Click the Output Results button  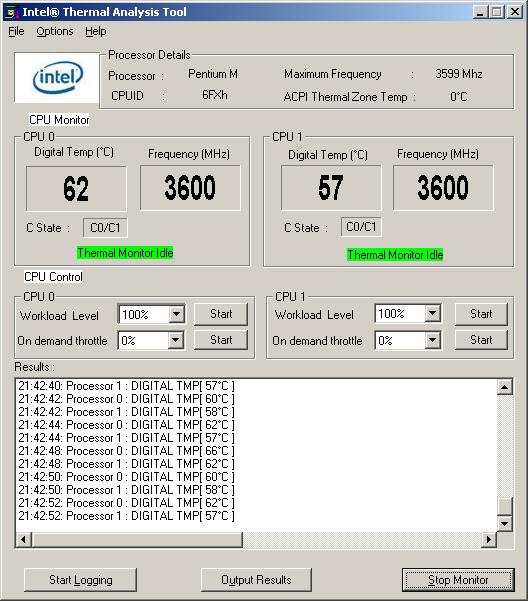coord(256,580)
